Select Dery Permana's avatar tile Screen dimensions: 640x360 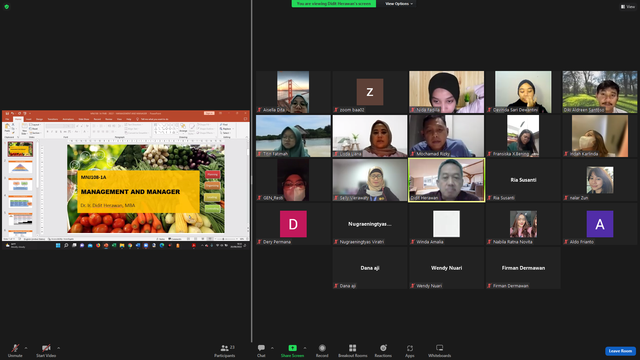point(293,224)
